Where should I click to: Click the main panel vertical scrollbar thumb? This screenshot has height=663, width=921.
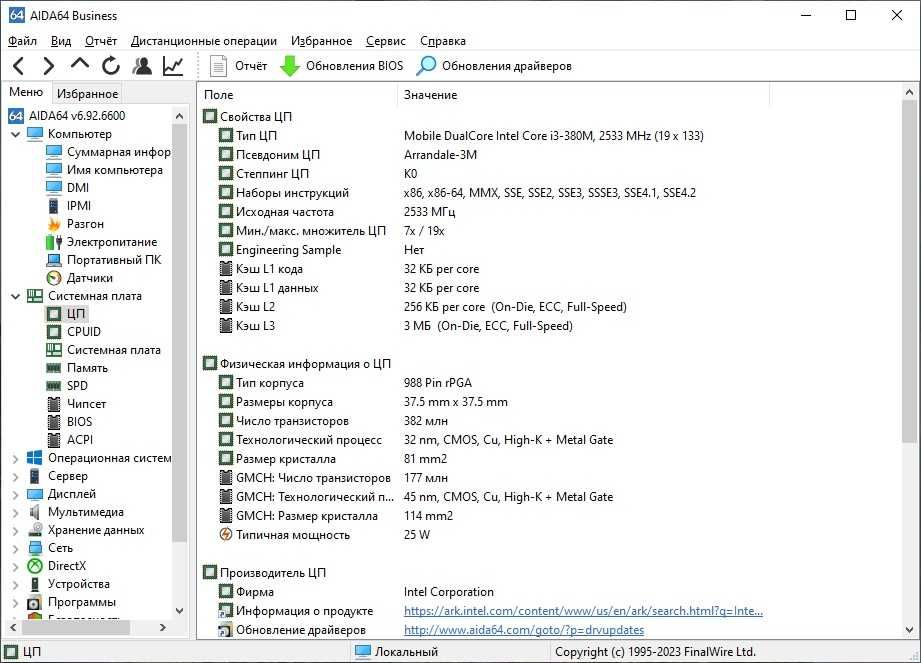click(909, 271)
